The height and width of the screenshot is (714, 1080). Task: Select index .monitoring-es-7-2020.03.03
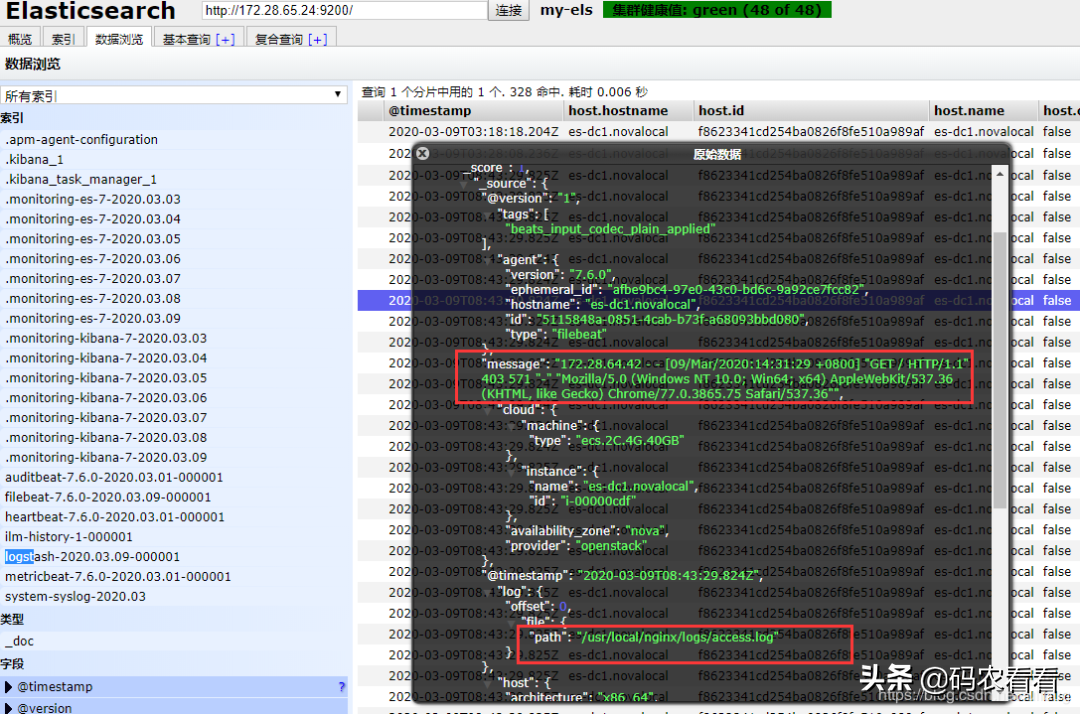pyautogui.click(x=93, y=199)
